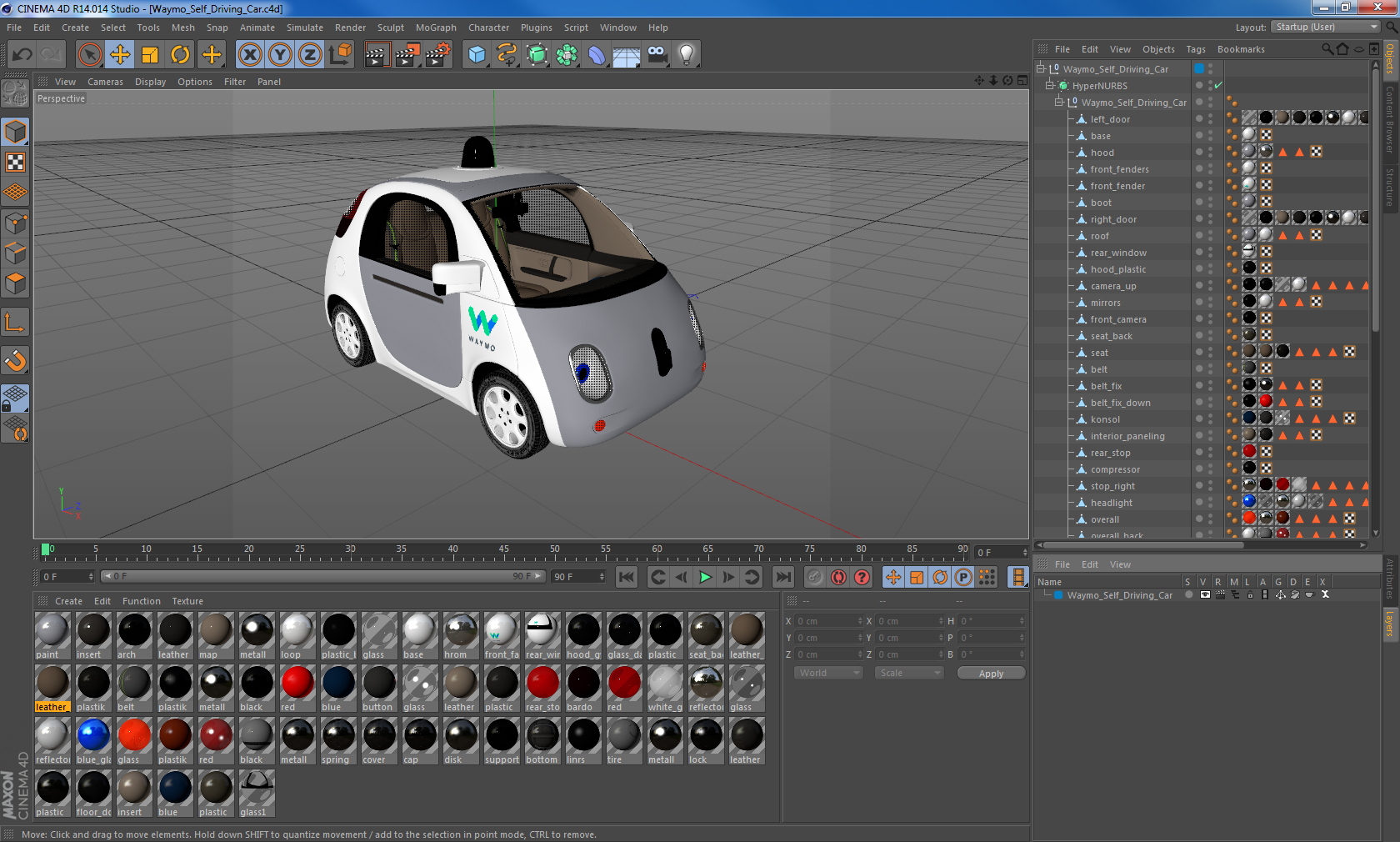Select the selected leather material swatch
The image size is (1400, 842).
point(52,688)
